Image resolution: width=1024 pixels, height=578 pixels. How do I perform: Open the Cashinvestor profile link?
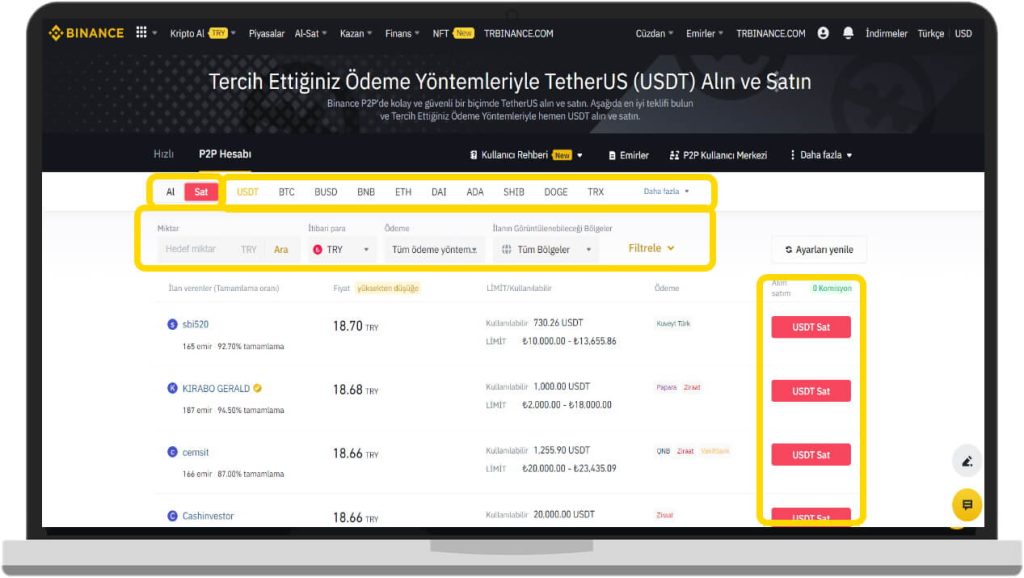[208, 516]
